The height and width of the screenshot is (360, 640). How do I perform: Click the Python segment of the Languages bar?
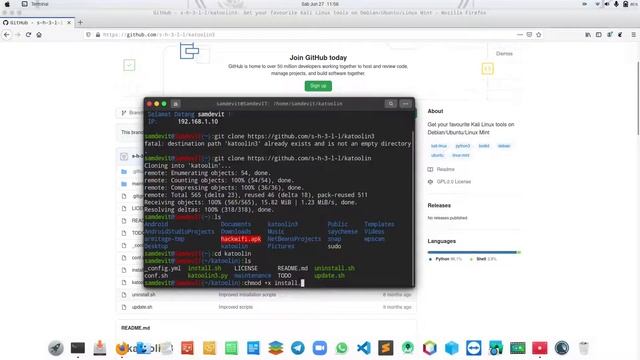pyautogui.click(x=472, y=252)
